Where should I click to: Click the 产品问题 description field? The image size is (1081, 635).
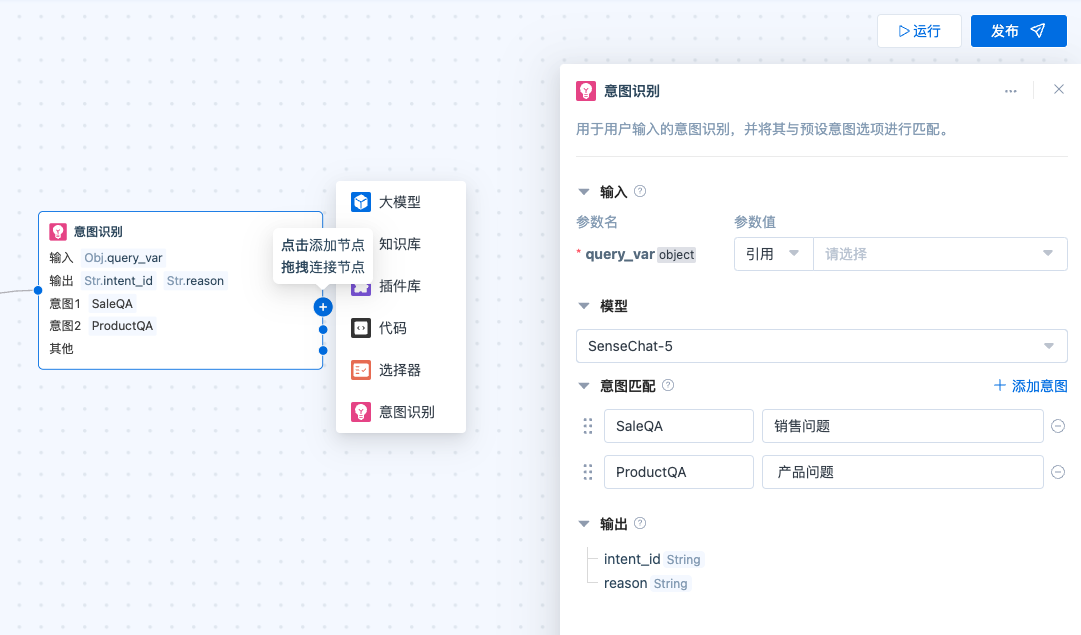[x=902, y=472]
